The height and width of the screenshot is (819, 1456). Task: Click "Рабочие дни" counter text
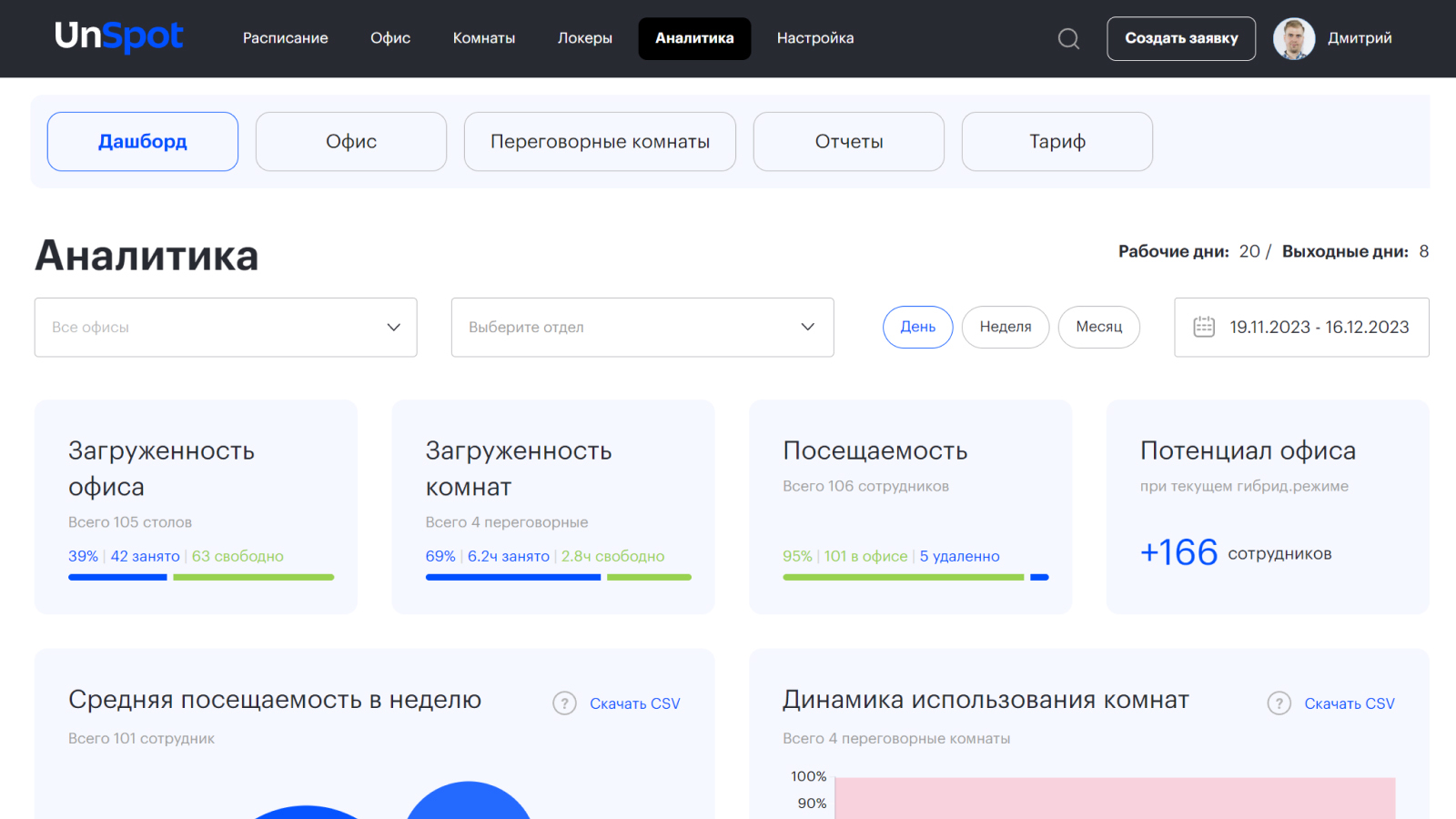(x=1189, y=251)
